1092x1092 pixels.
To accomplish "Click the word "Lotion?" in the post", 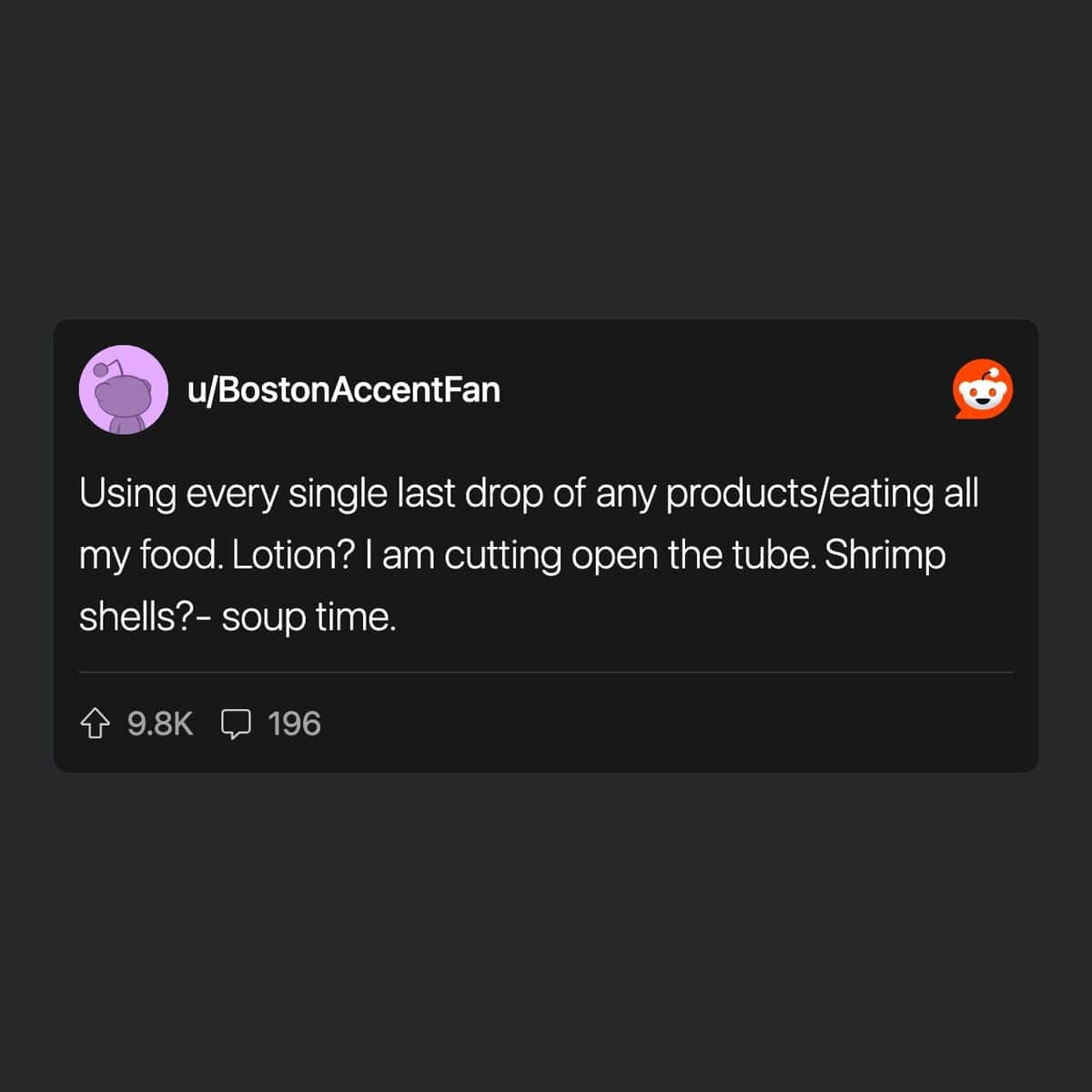I will 292,555.
